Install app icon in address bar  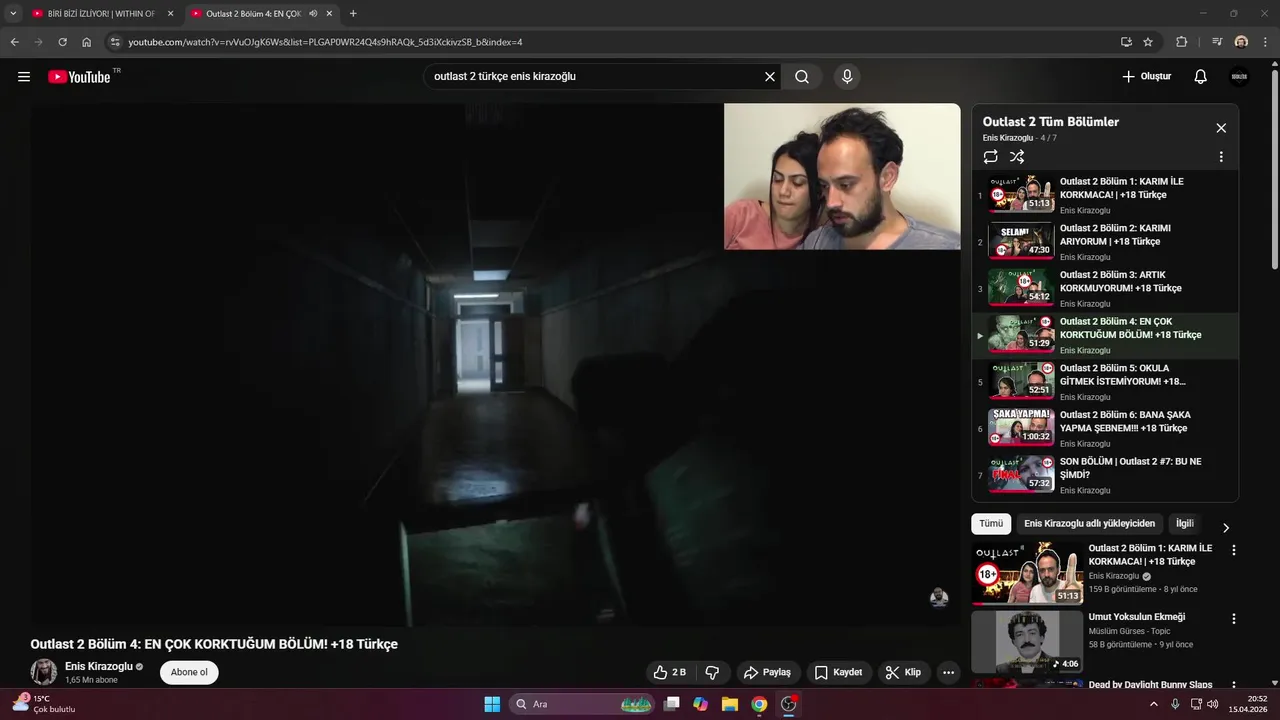[1126, 42]
